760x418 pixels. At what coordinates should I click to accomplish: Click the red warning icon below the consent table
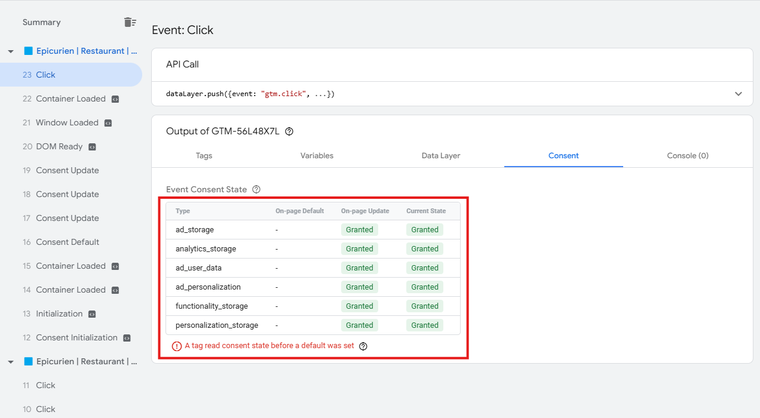point(177,346)
